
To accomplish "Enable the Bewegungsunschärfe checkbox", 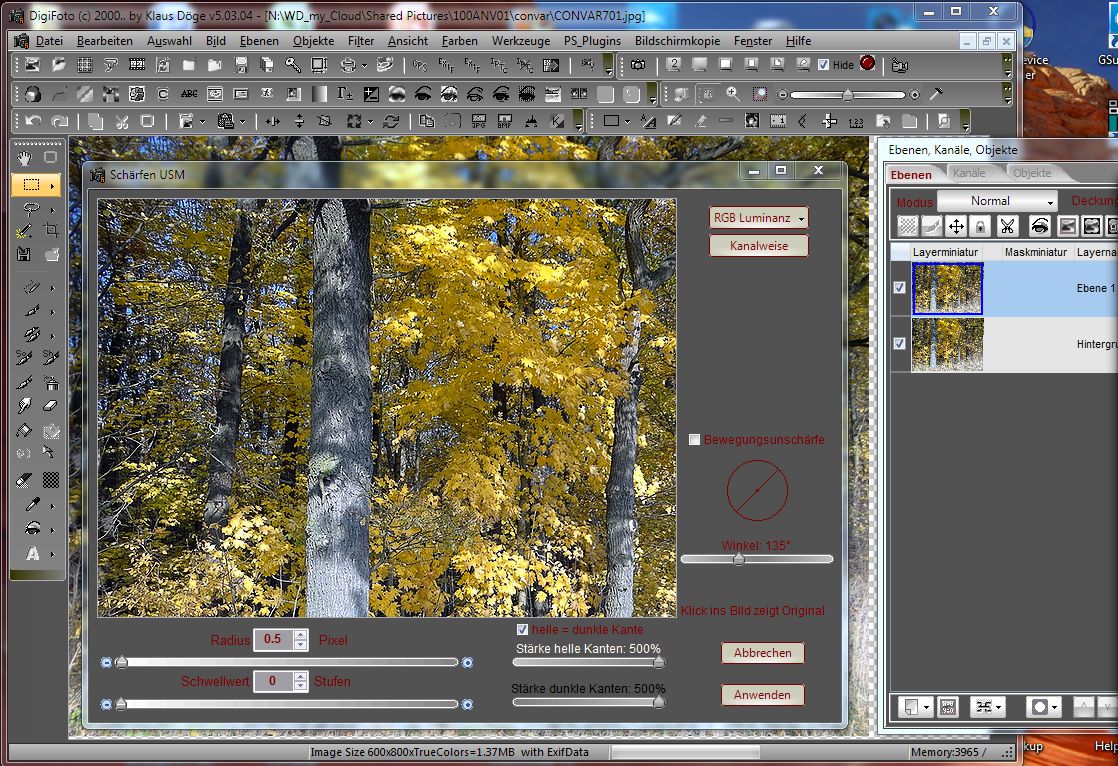I will click(695, 439).
